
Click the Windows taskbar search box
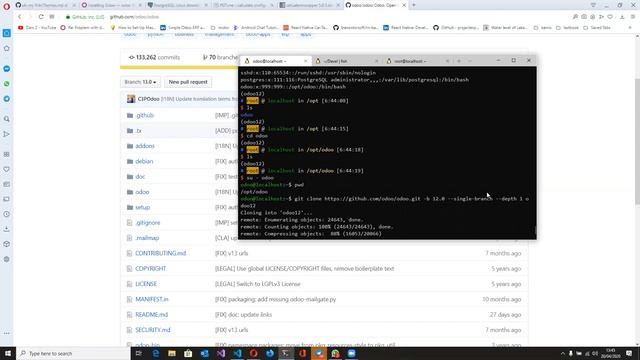pos(73,353)
